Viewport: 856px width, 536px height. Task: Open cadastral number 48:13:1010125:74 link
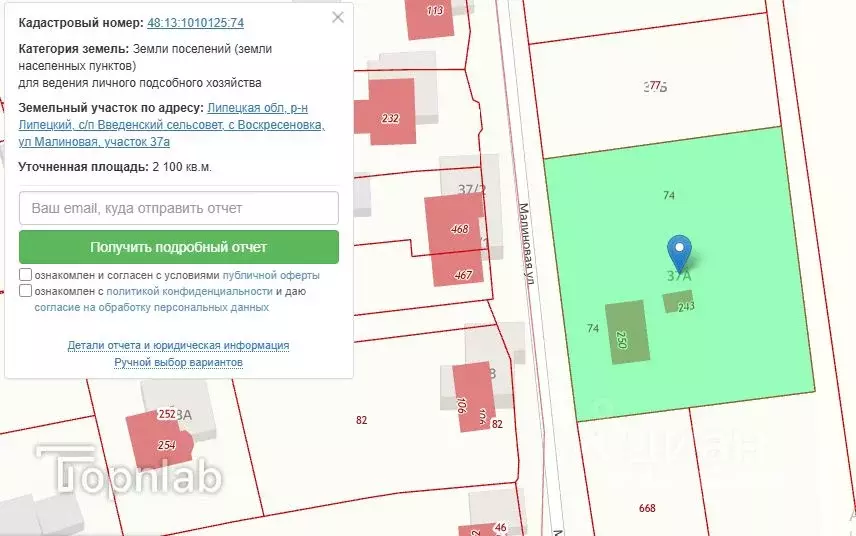pyautogui.click(x=195, y=22)
